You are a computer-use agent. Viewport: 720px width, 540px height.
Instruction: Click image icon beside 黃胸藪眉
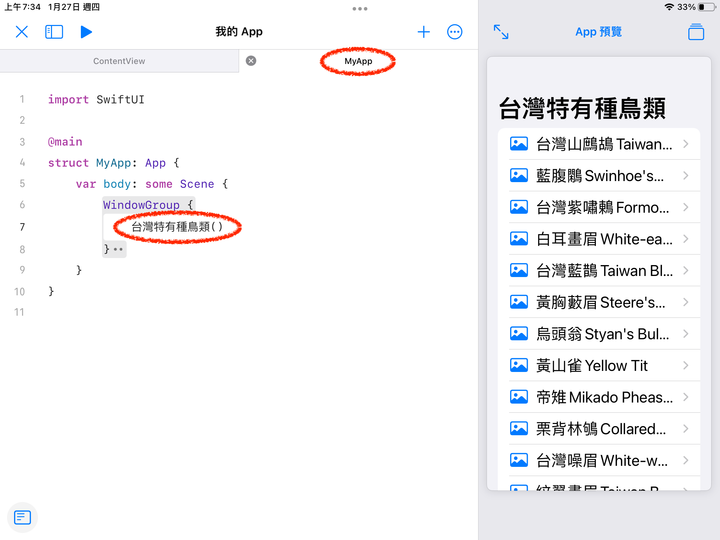click(x=519, y=302)
